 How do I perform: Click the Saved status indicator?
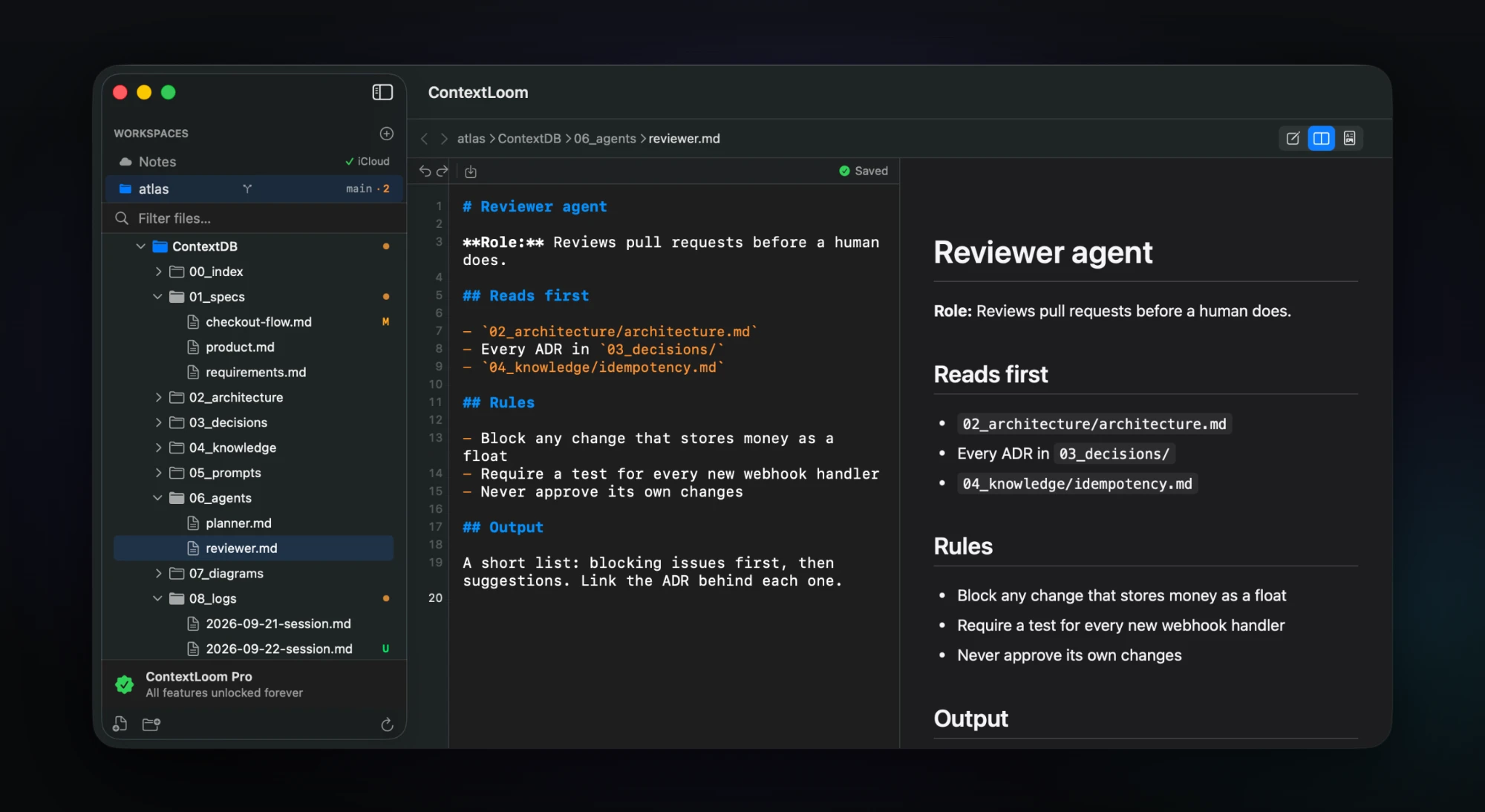tap(864, 171)
